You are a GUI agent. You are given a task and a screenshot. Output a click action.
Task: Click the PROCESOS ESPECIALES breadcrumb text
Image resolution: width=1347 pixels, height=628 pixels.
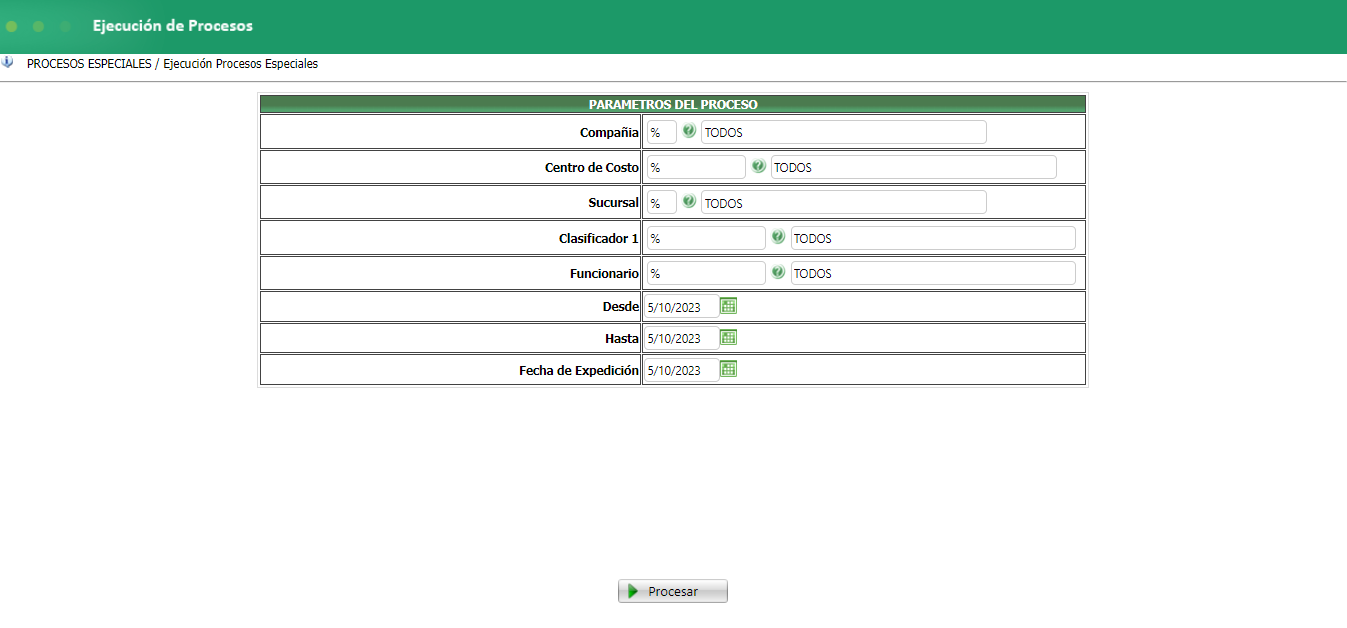pyautogui.click(x=89, y=63)
